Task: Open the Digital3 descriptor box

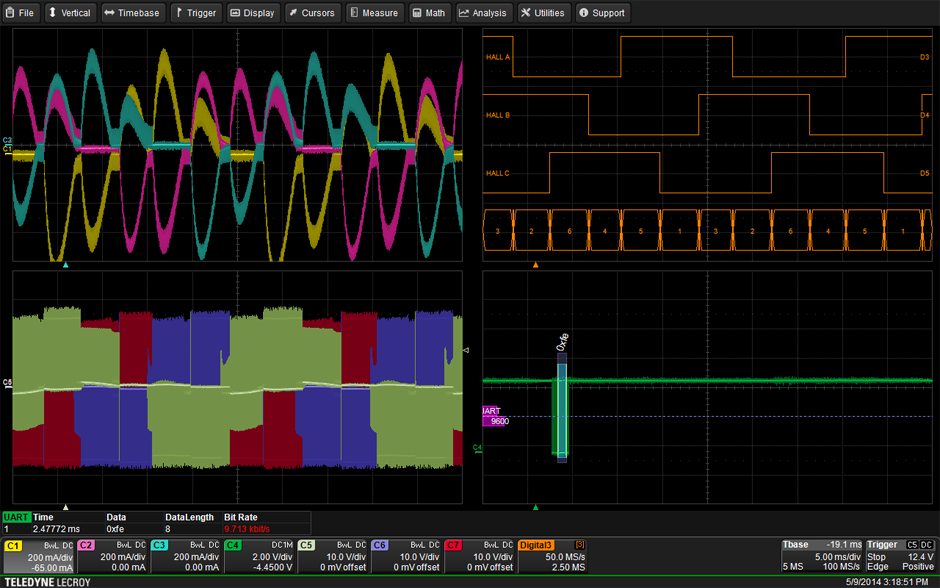Action: (552, 556)
